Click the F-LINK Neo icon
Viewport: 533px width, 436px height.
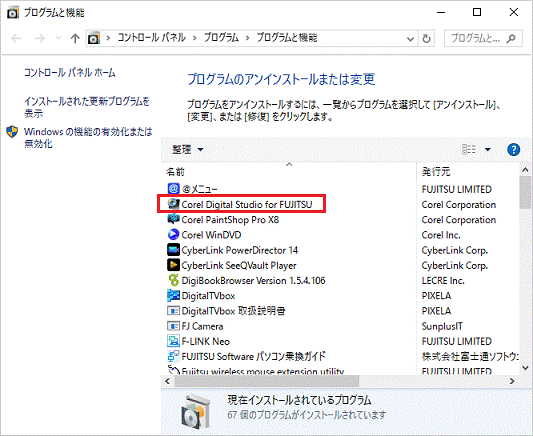pyautogui.click(x=173, y=341)
